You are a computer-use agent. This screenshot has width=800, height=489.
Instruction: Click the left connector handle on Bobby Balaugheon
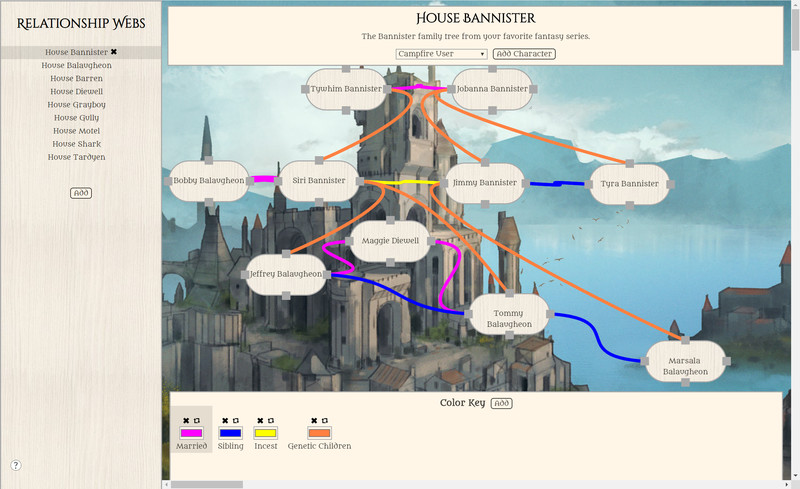tap(168, 181)
